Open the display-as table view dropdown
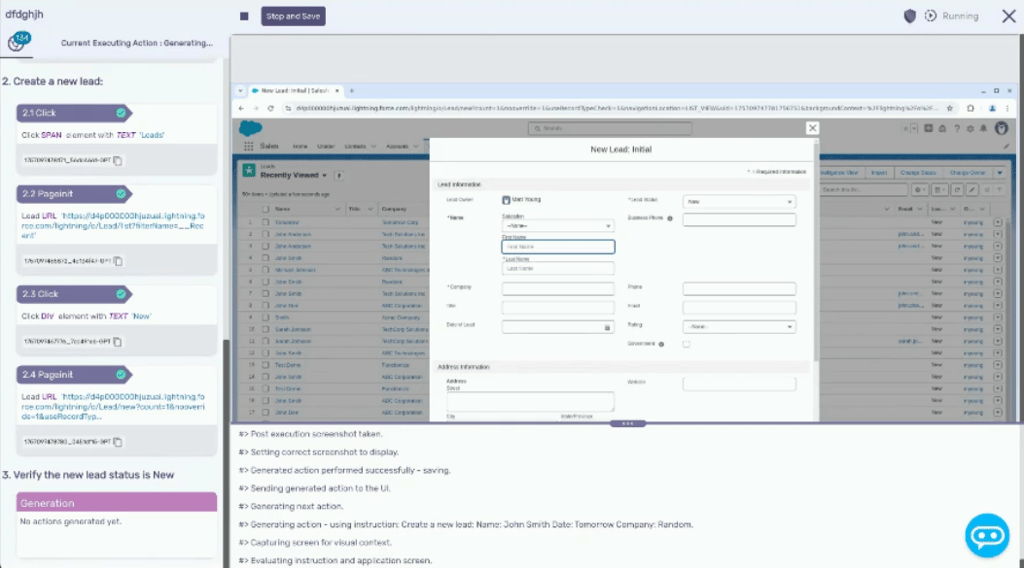The height and width of the screenshot is (568, 1024). coord(939,190)
